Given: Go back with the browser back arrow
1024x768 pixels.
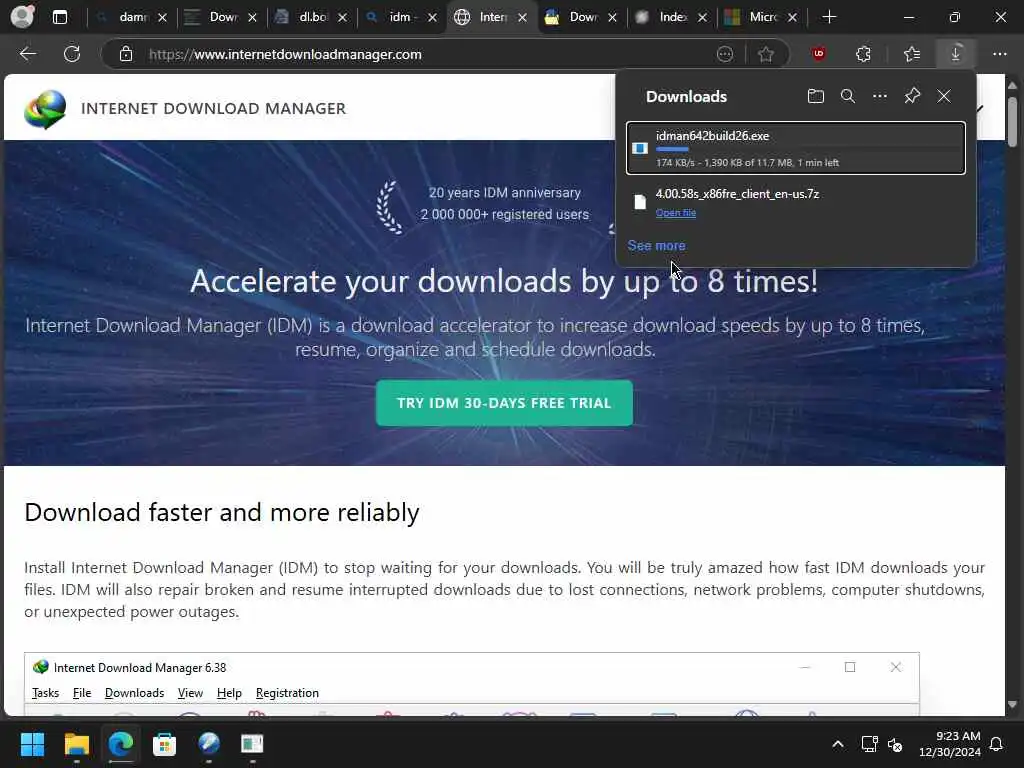Looking at the screenshot, I should point(27,54).
